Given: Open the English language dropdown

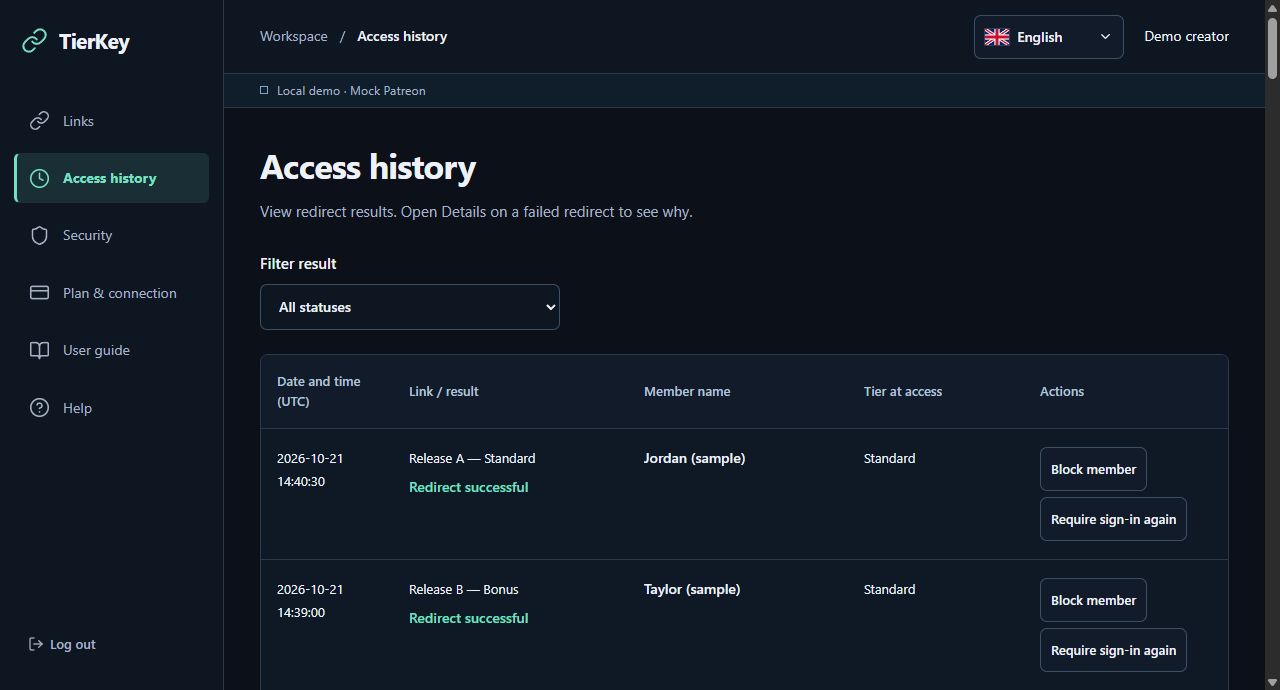Looking at the screenshot, I should pos(1048,37).
